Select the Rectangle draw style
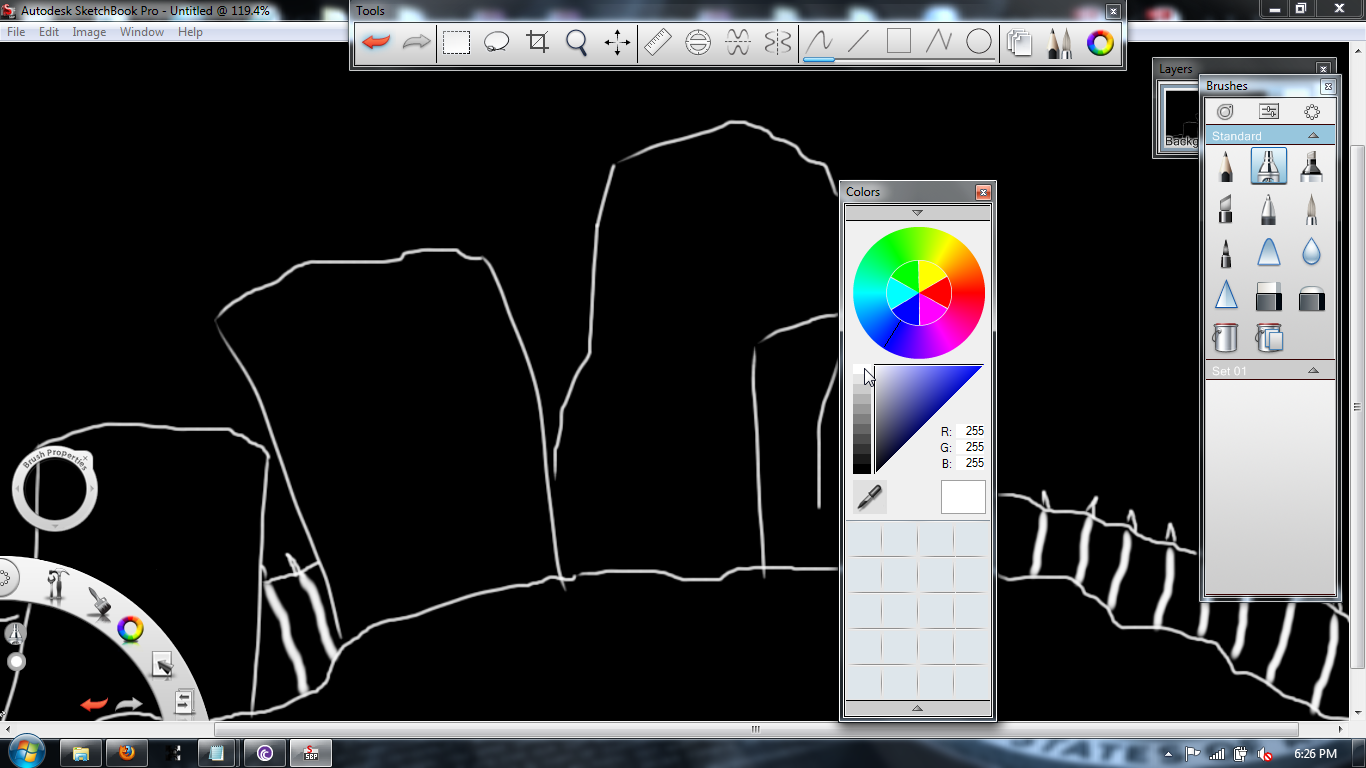The height and width of the screenshot is (768, 1366). pos(899,42)
